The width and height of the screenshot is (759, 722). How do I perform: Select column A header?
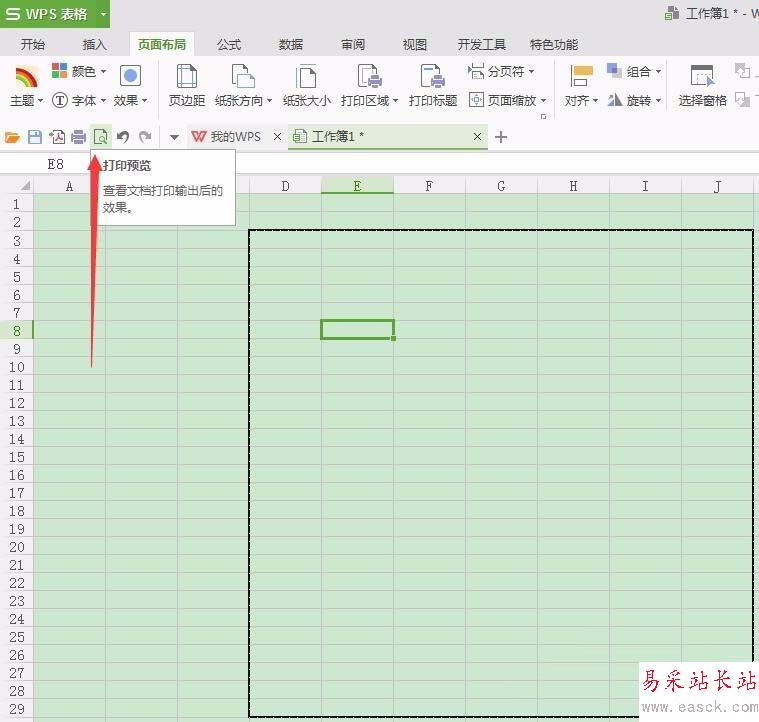[x=69, y=186]
